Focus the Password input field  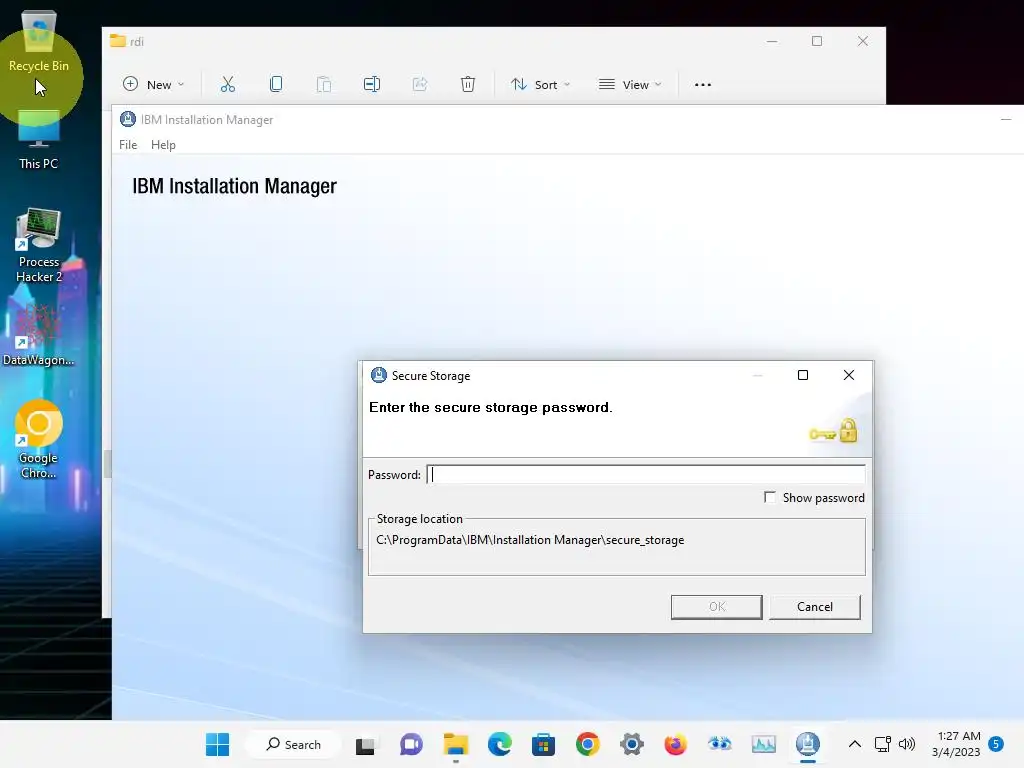pos(646,475)
